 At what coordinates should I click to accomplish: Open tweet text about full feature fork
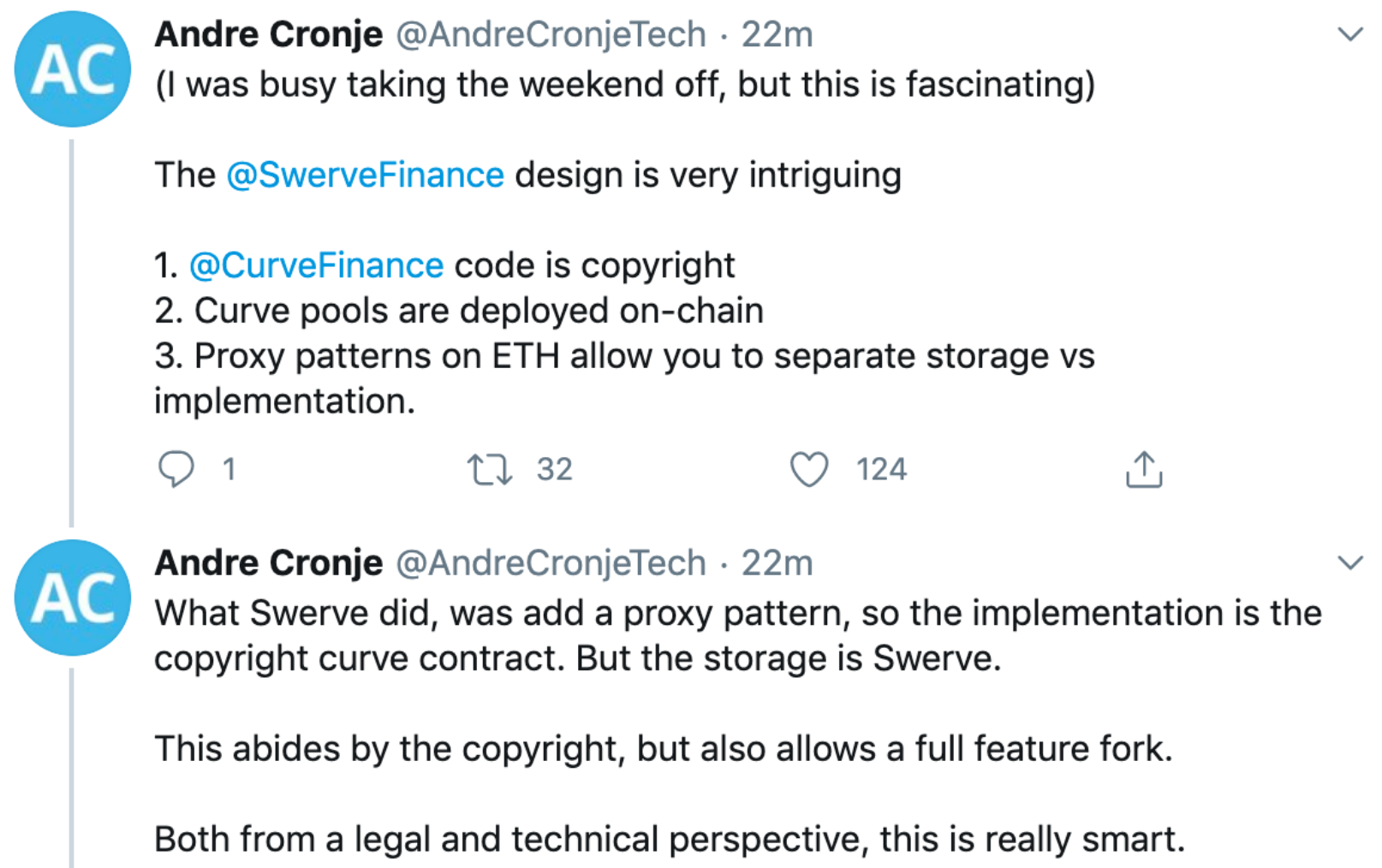point(663,749)
